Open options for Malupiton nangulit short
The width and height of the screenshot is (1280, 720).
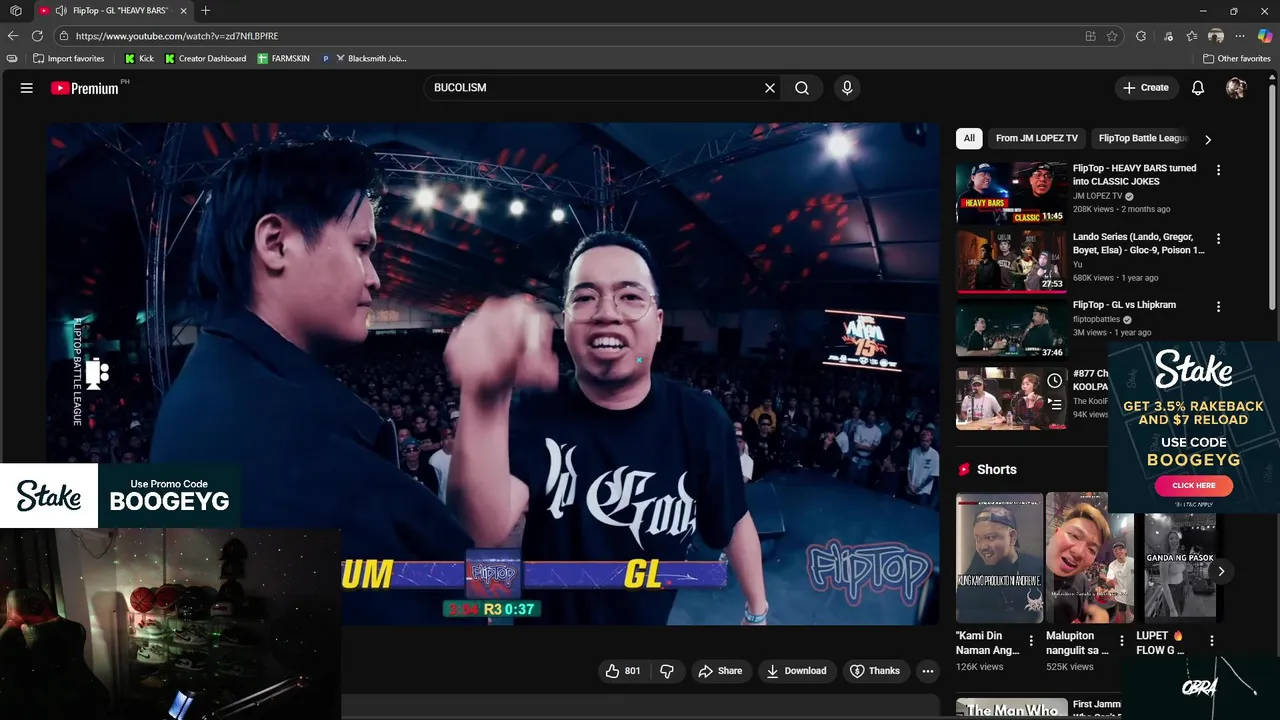pos(1121,641)
